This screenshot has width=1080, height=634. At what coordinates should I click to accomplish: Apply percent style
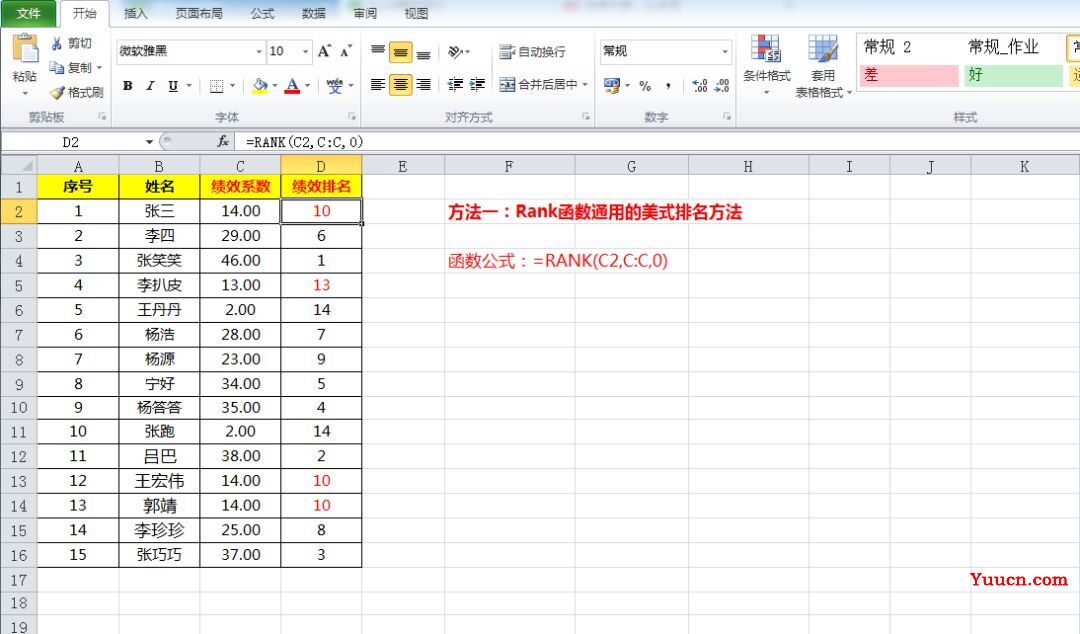tap(645, 85)
